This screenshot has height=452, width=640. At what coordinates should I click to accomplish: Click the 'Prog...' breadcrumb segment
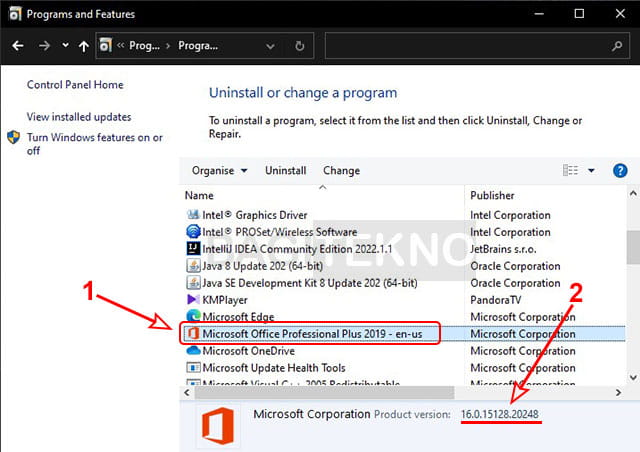tap(144, 45)
